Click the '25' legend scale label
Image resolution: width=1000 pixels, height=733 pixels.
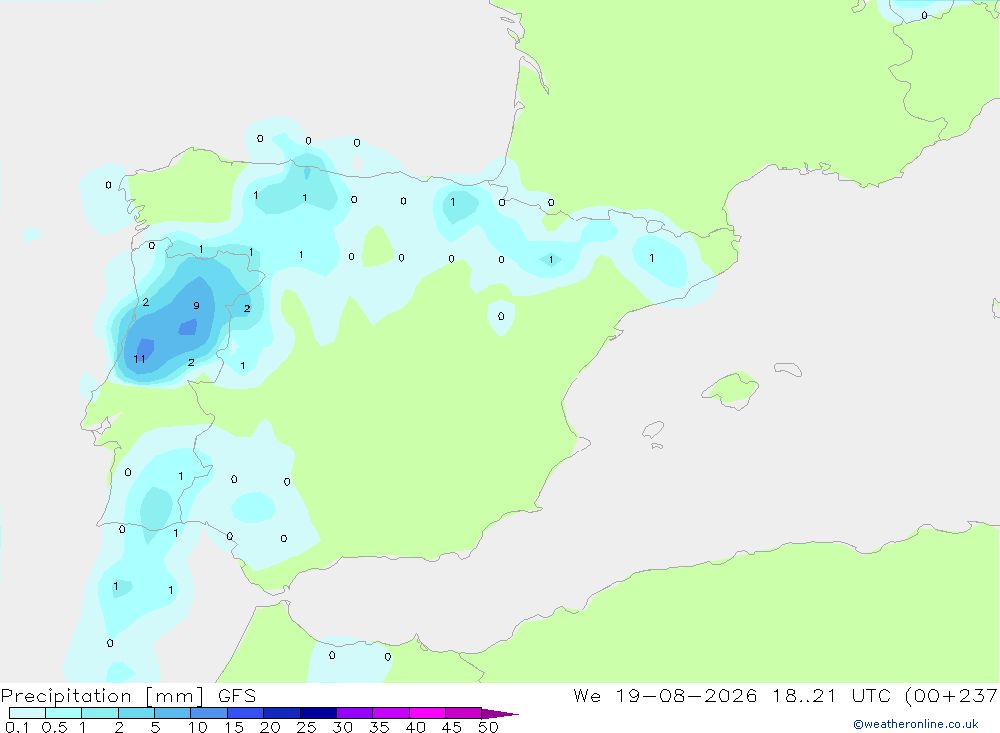pyautogui.click(x=306, y=727)
